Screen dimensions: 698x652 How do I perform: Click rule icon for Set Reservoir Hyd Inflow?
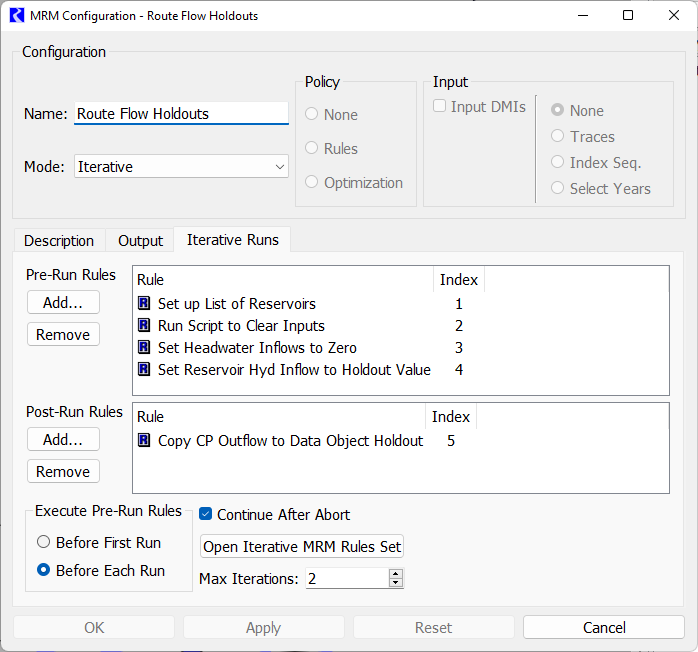point(144,370)
